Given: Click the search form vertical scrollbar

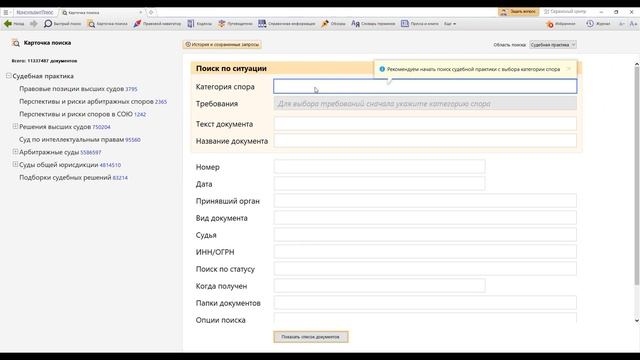Looking at the screenshot, I should pyautogui.click(x=636, y=176).
